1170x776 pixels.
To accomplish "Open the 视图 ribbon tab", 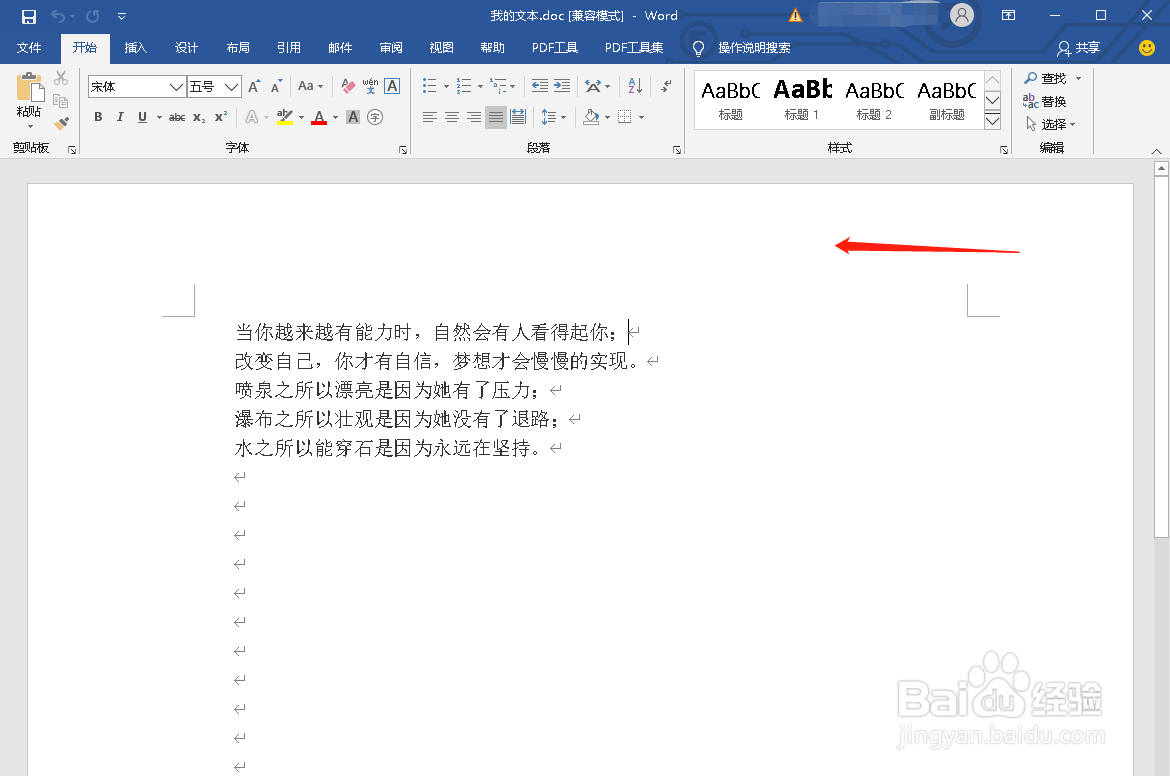I will (x=441, y=47).
